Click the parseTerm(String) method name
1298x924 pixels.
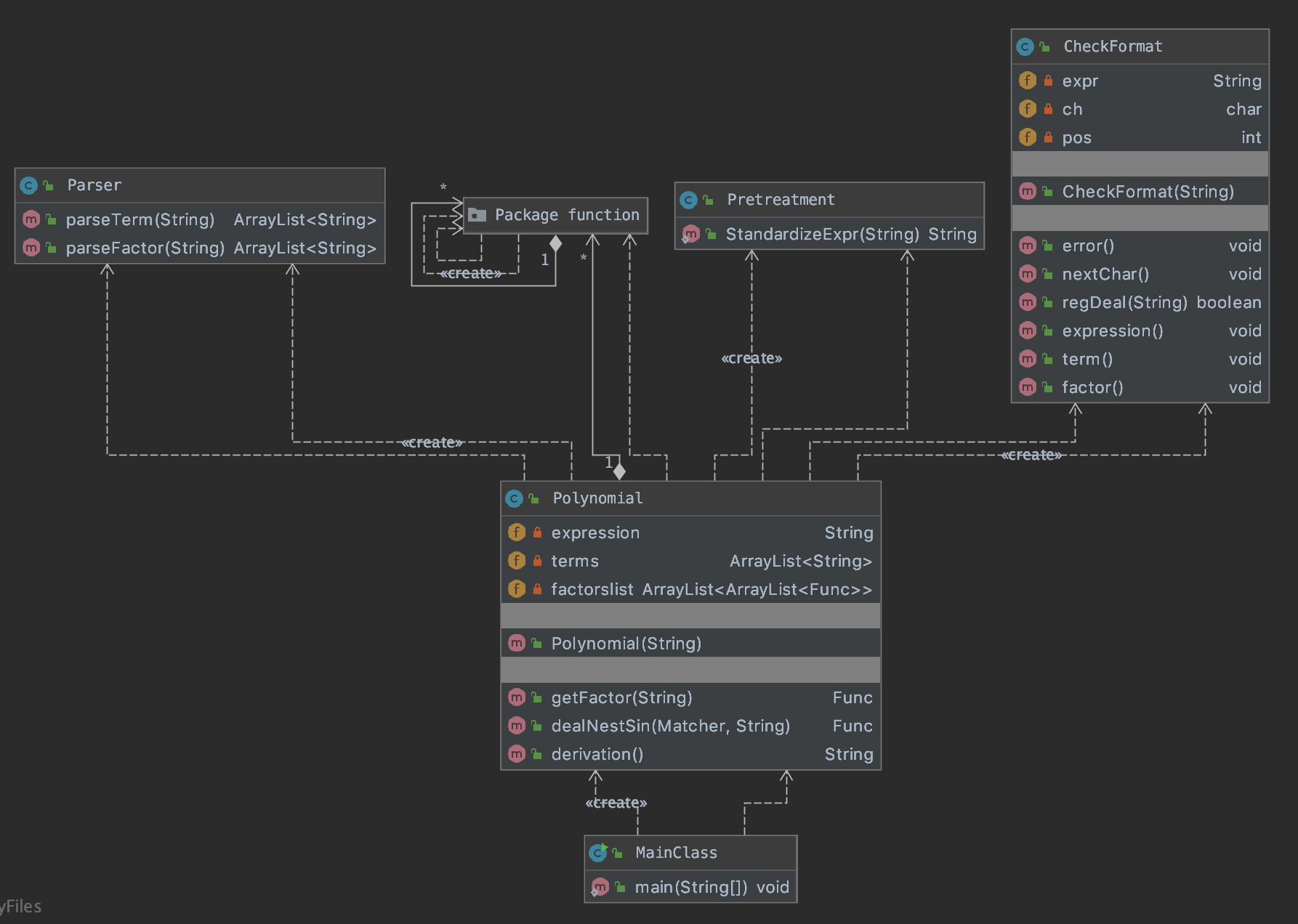click(x=140, y=219)
